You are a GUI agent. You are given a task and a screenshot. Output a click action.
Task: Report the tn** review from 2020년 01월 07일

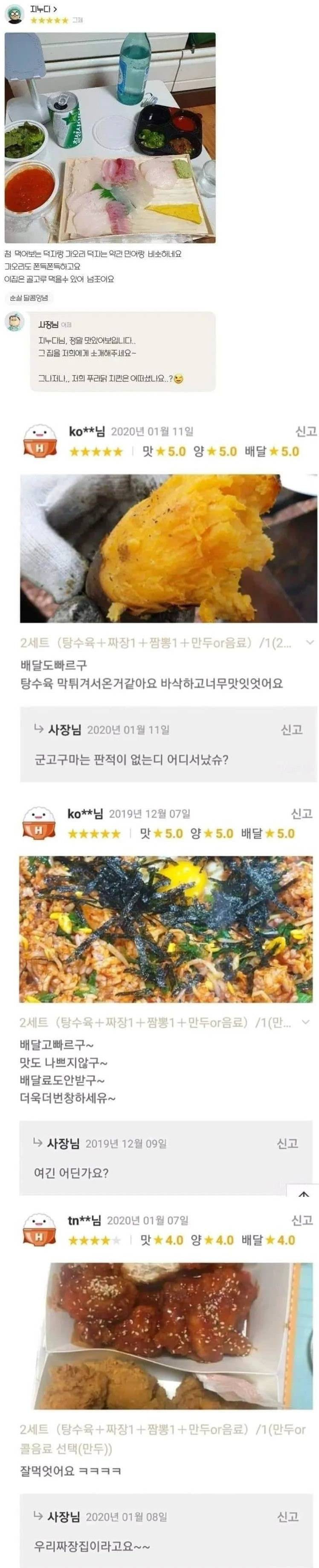pos(302,1220)
